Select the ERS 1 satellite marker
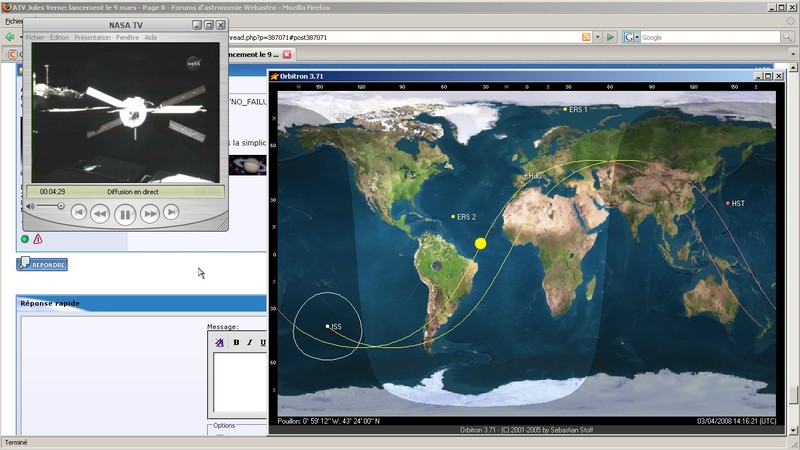Screen dimensions: 800x450 point(565,109)
